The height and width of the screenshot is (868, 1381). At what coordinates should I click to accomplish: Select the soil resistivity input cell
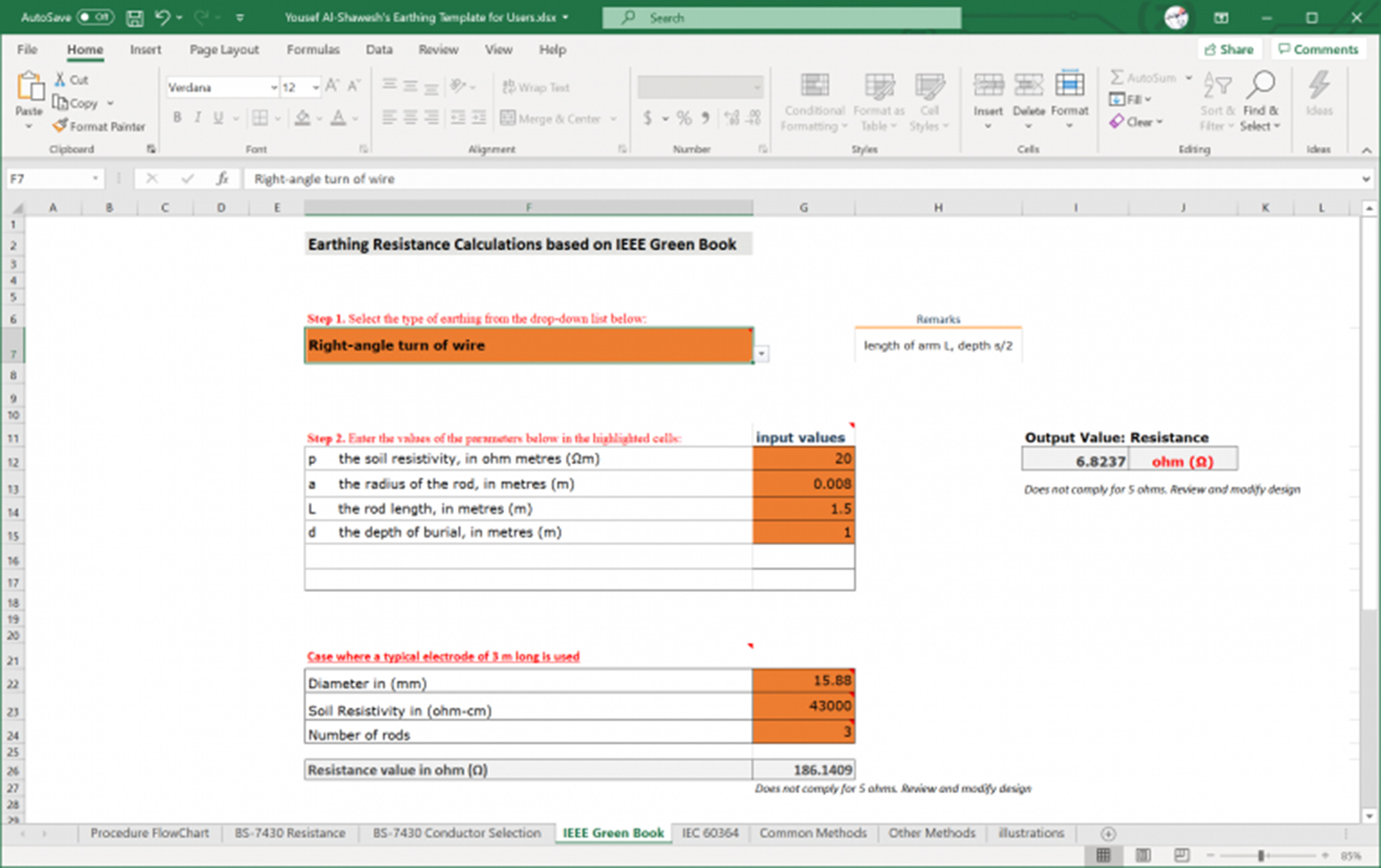point(803,458)
